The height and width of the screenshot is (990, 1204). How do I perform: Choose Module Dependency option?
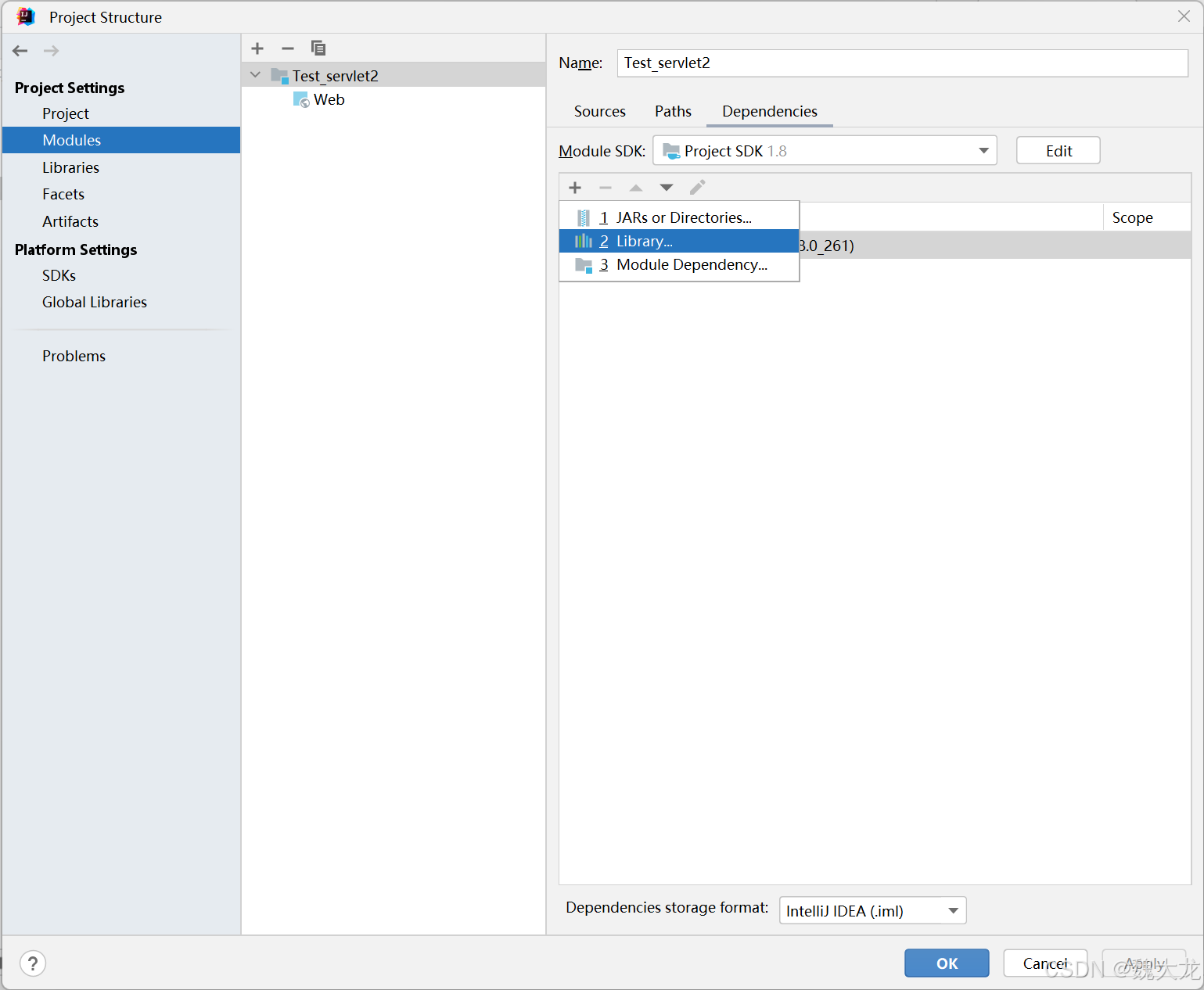click(x=679, y=264)
